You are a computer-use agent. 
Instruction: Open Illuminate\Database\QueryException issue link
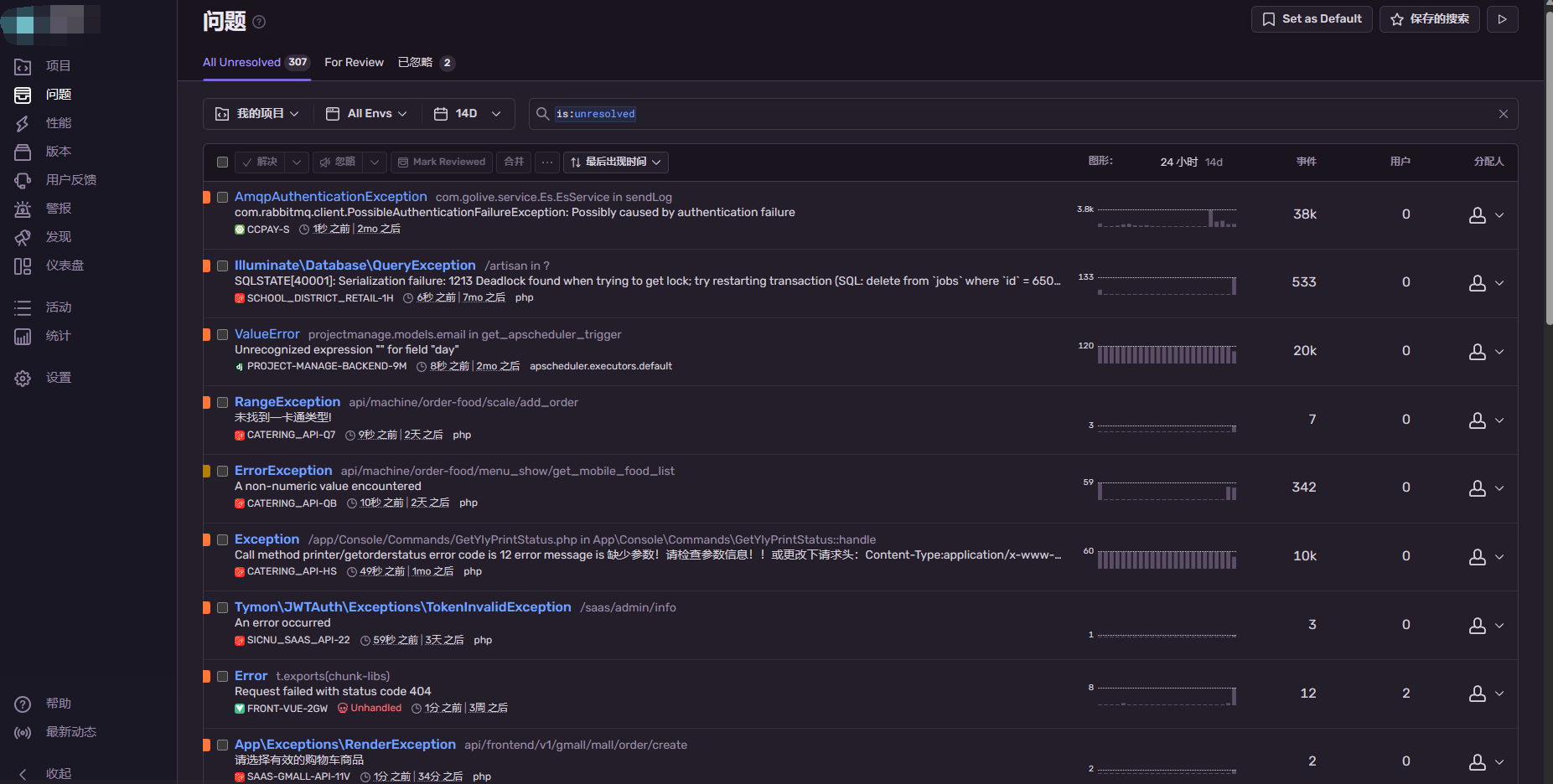click(355, 266)
